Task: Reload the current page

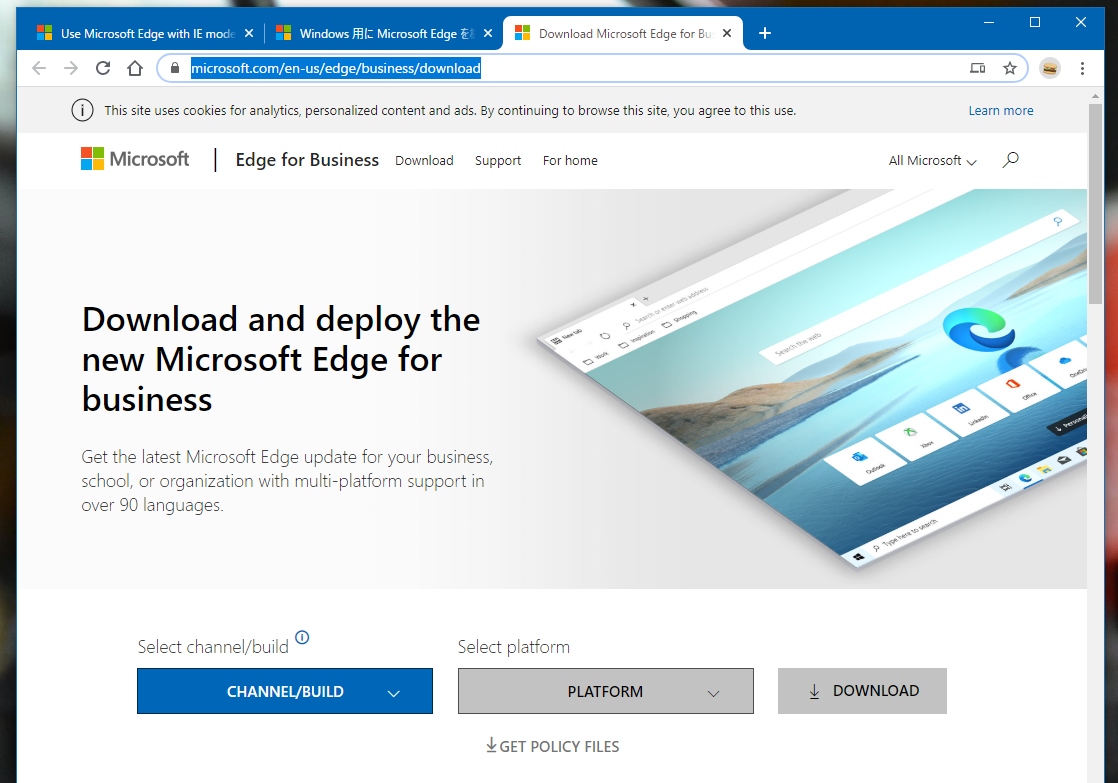Action: (x=103, y=68)
